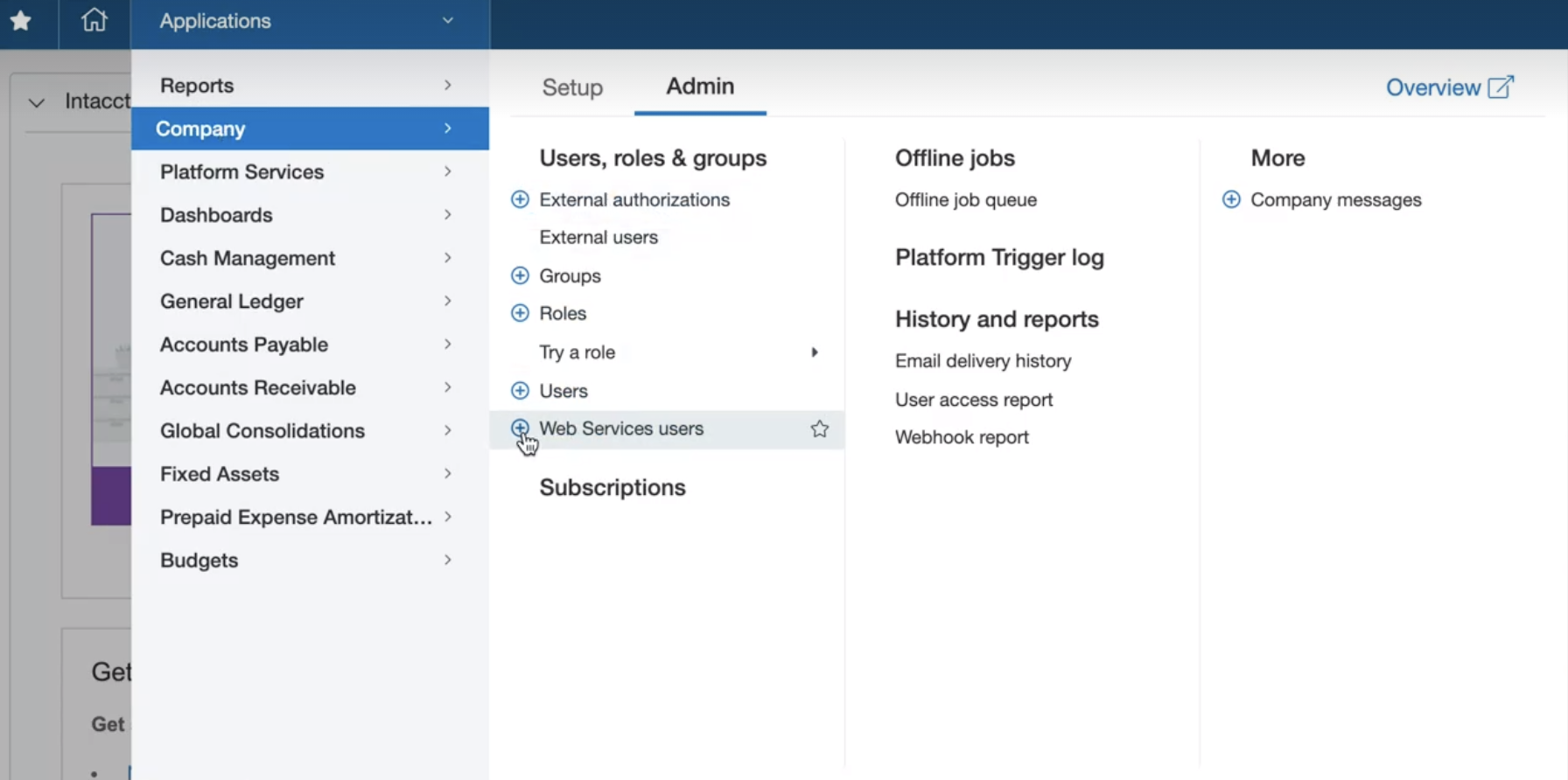Screen dimensions: 1568x780
Task: Favorite Web Services users with star
Action: (819, 428)
